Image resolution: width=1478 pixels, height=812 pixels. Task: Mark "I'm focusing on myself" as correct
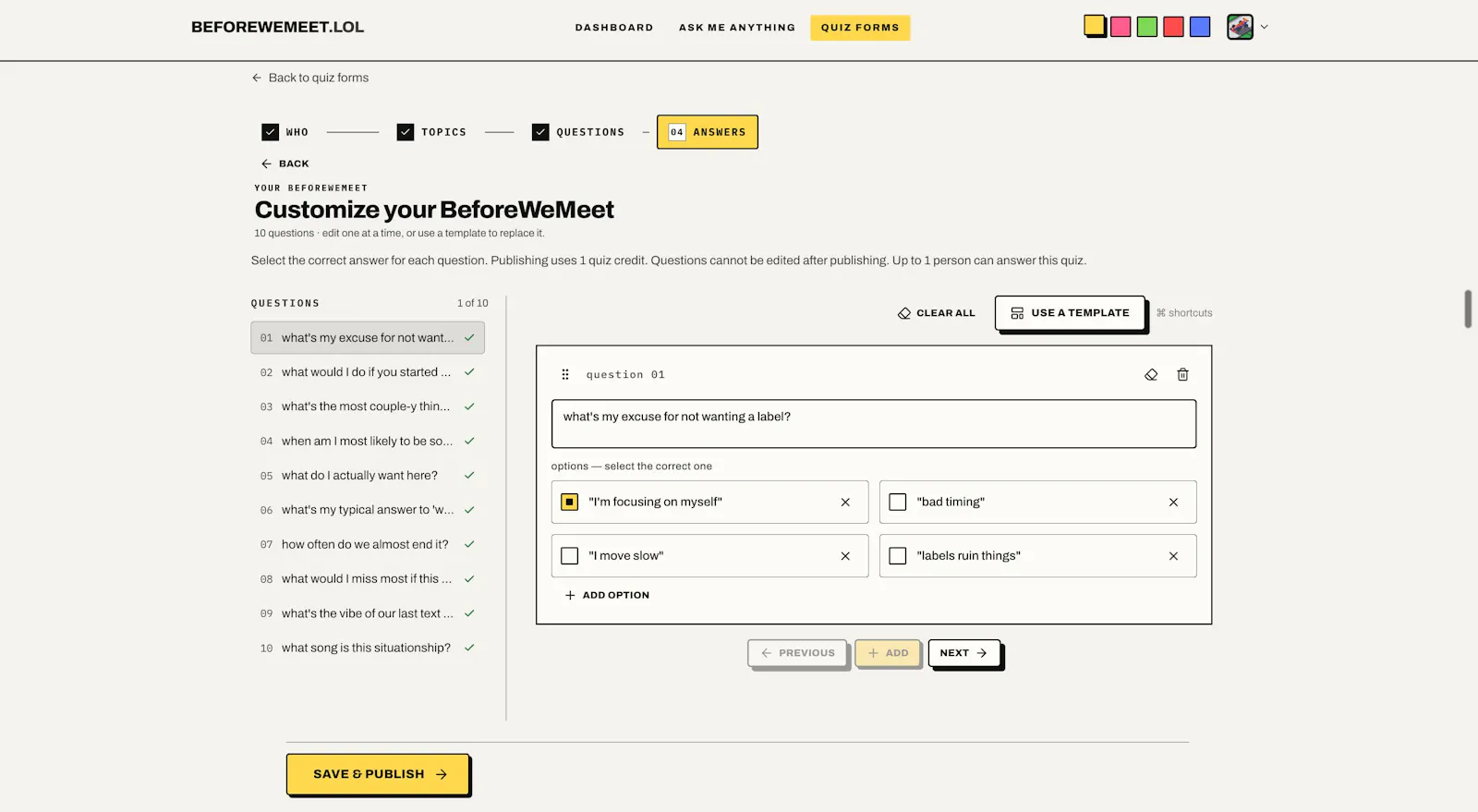pyautogui.click(x=570, y=502)
